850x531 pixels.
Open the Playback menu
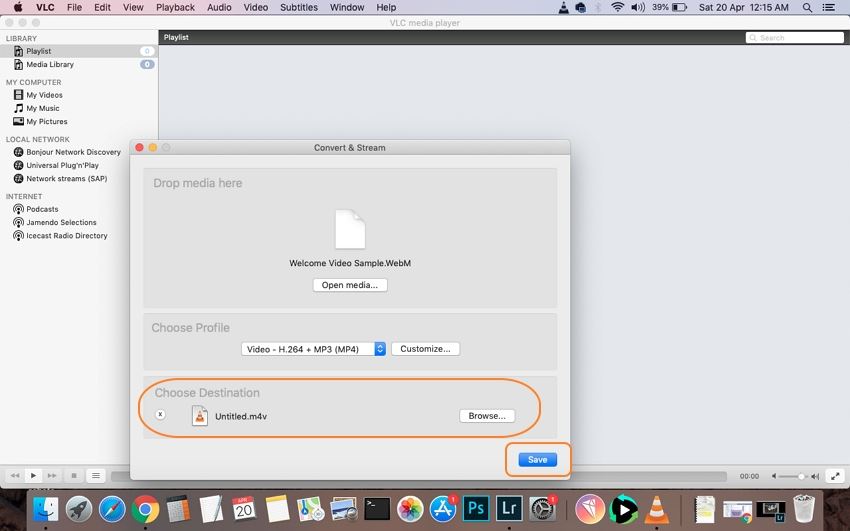[175, 7]
